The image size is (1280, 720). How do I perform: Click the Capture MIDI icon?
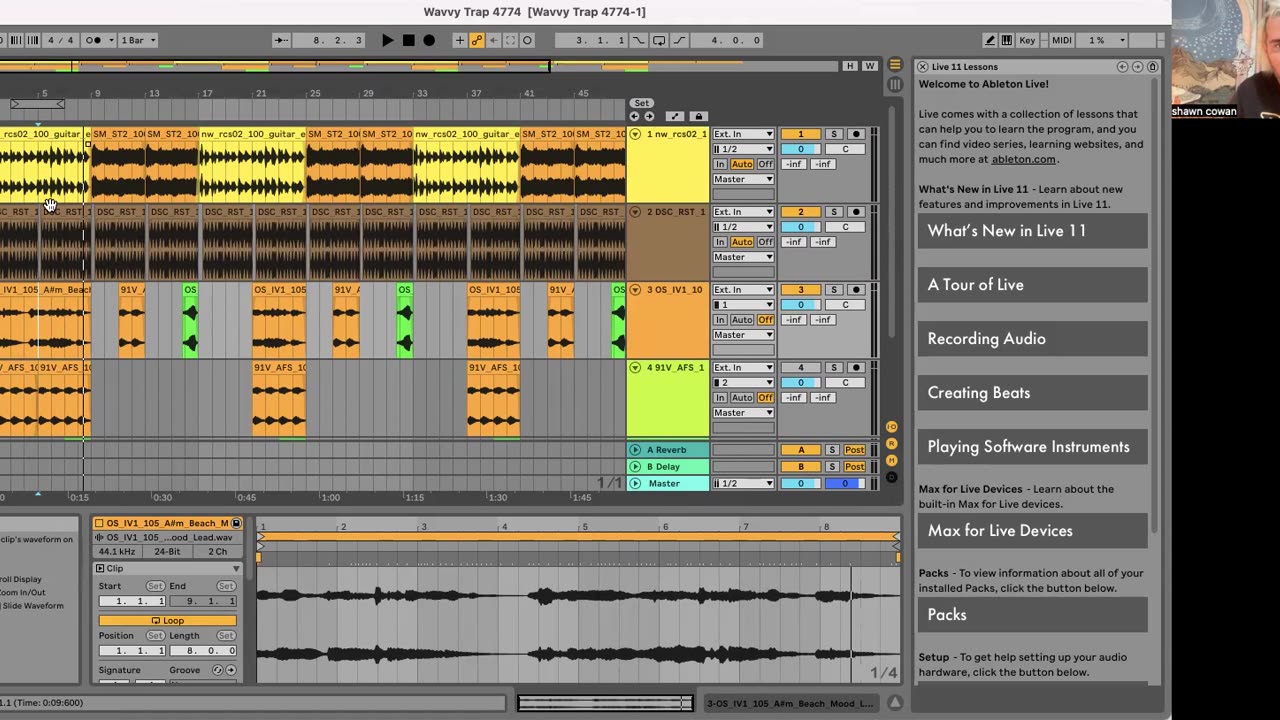coord(511,40)
